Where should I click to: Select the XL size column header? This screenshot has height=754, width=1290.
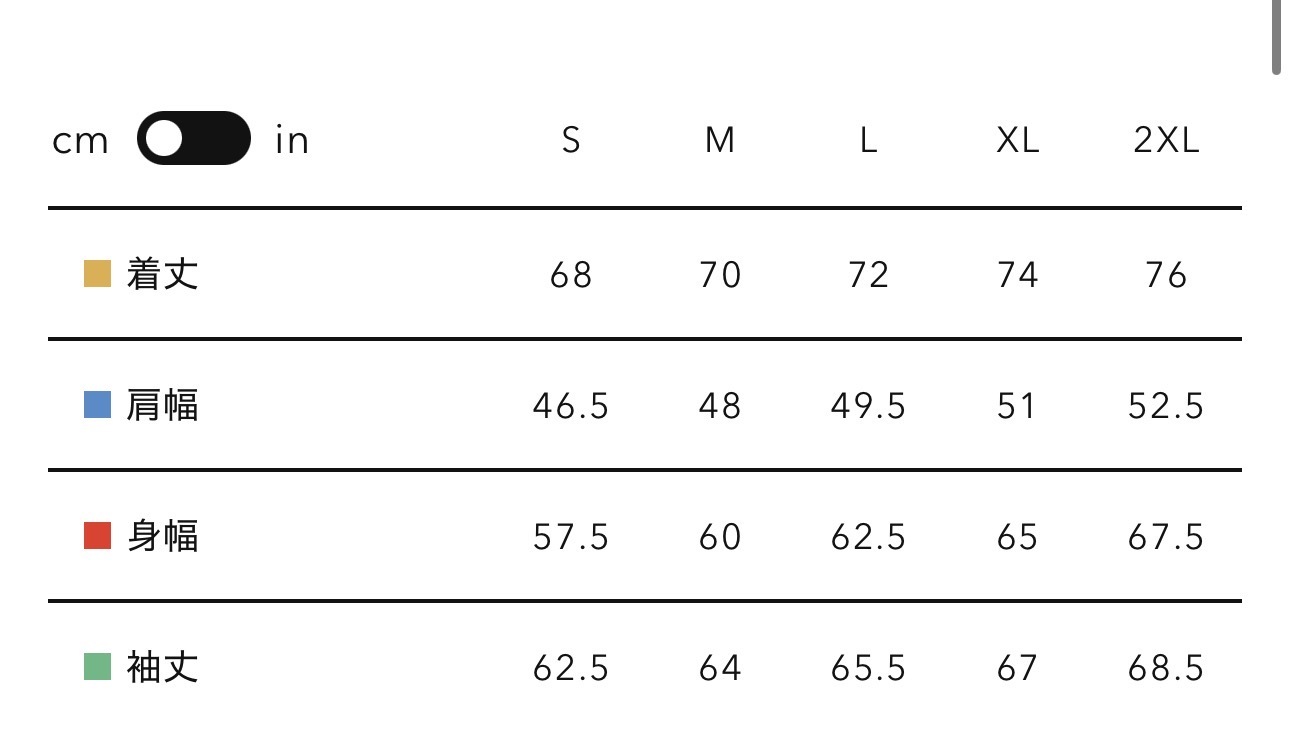(1018, 141)
